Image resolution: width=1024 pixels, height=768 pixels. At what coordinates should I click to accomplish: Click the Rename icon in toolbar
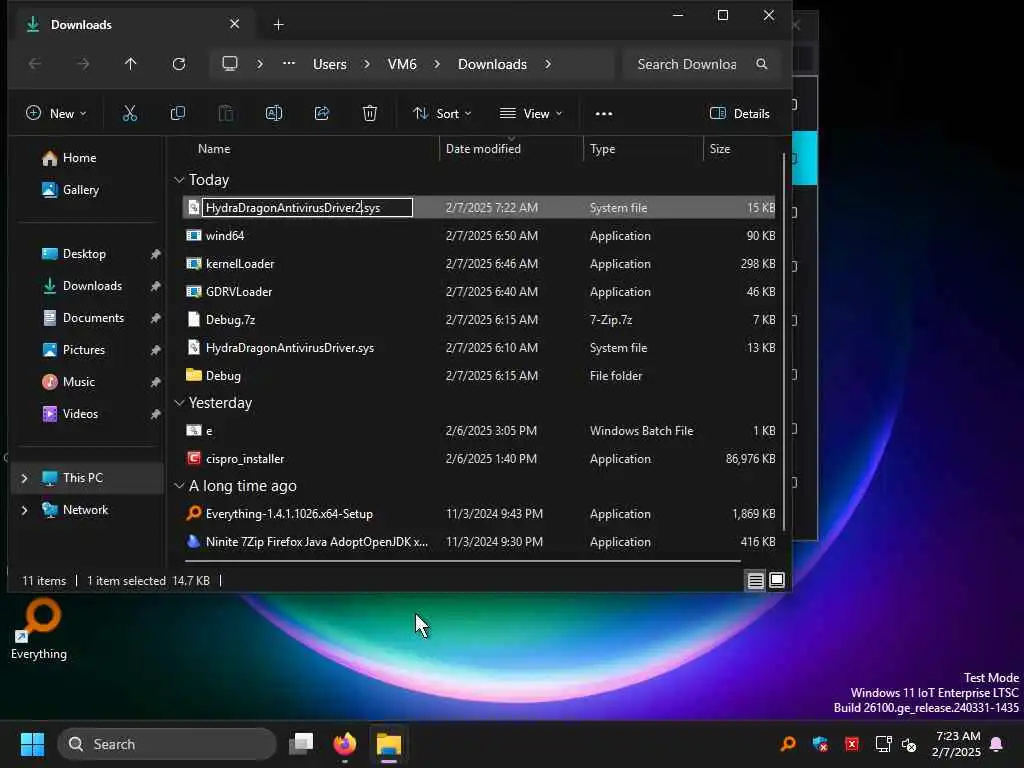[274, 114]
